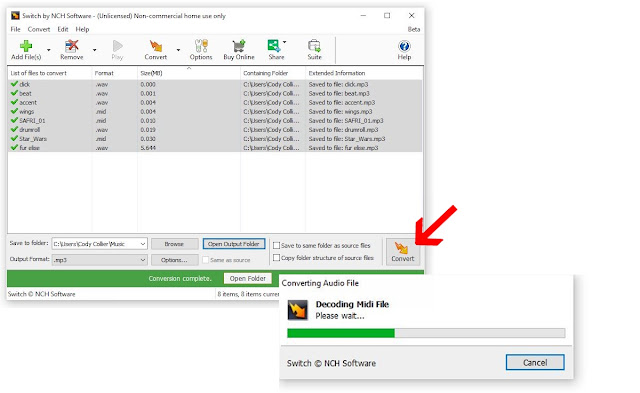Click 'Saved to file: wings.mp3' cell

340,111
